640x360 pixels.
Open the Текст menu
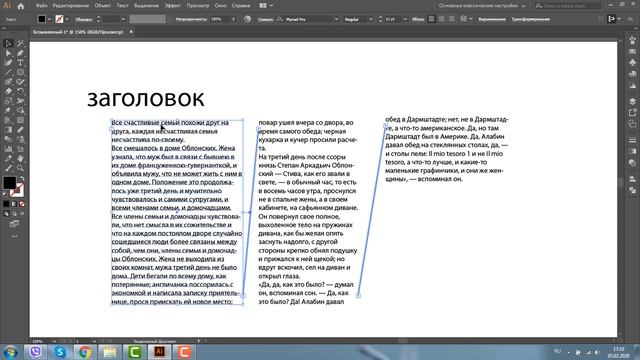tap(122, 6)
